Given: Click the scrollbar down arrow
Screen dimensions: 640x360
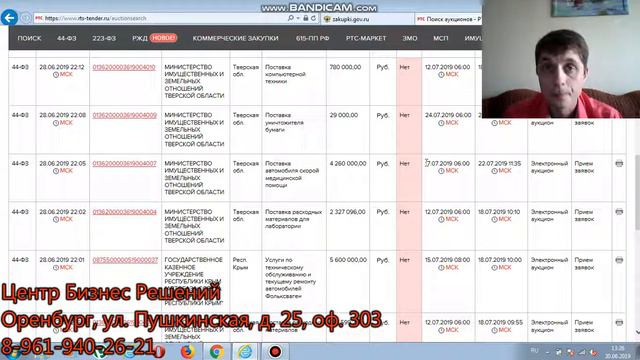Looking at the screenshot, I should 637,333.
